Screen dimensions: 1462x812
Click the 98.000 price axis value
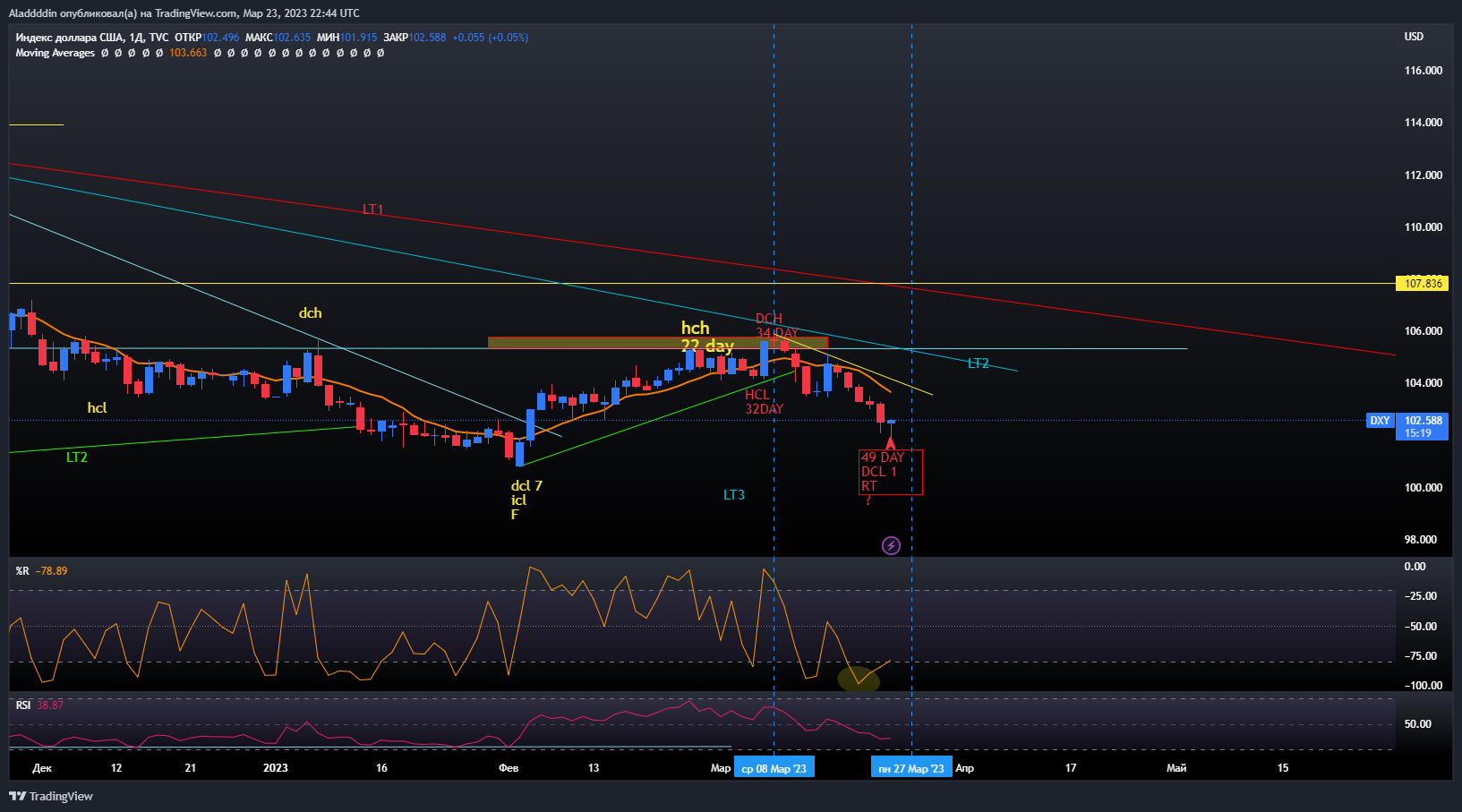coord(1420,540)
